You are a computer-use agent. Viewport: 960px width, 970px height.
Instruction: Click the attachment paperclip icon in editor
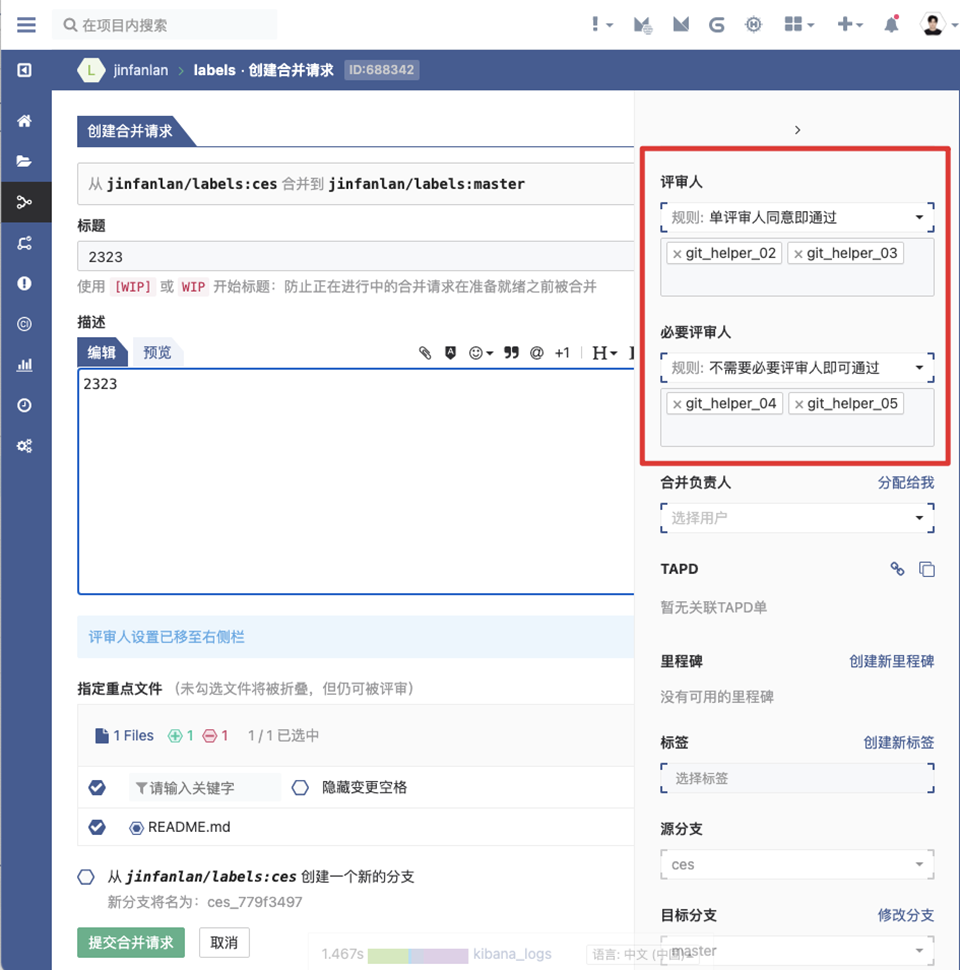[425, 353]
